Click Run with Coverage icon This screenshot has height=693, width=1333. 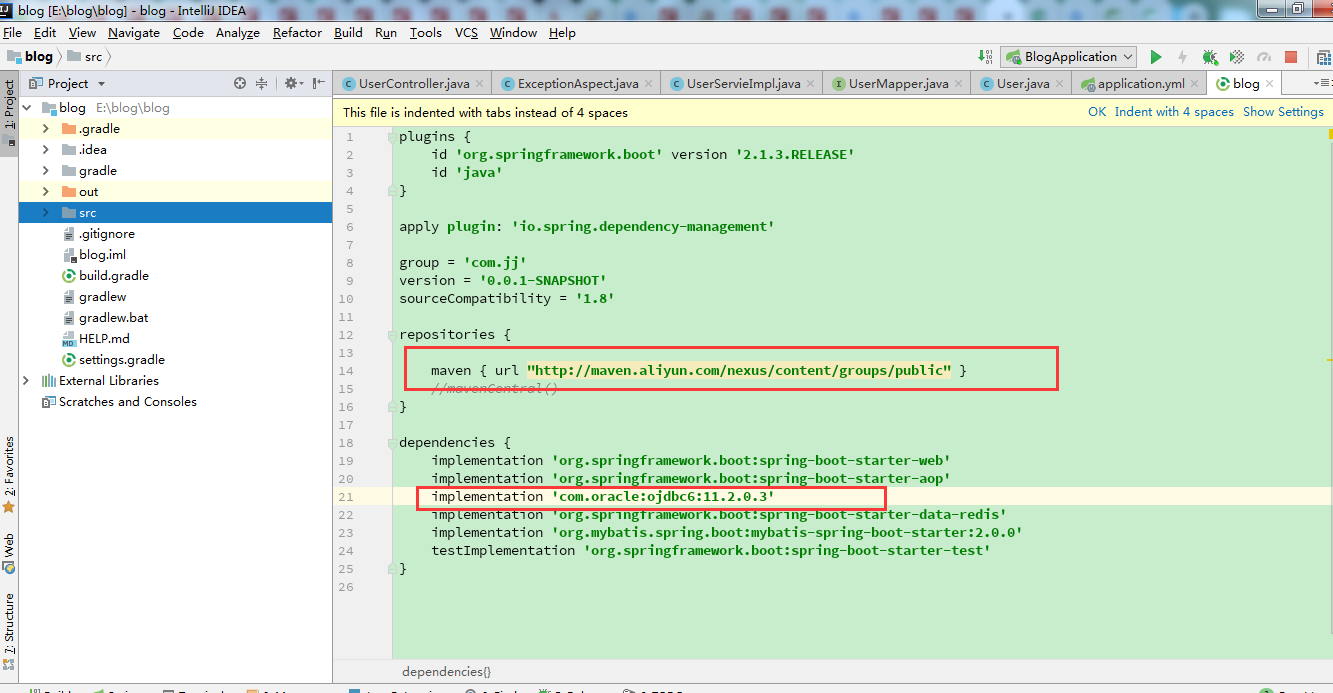[1237, 57]
